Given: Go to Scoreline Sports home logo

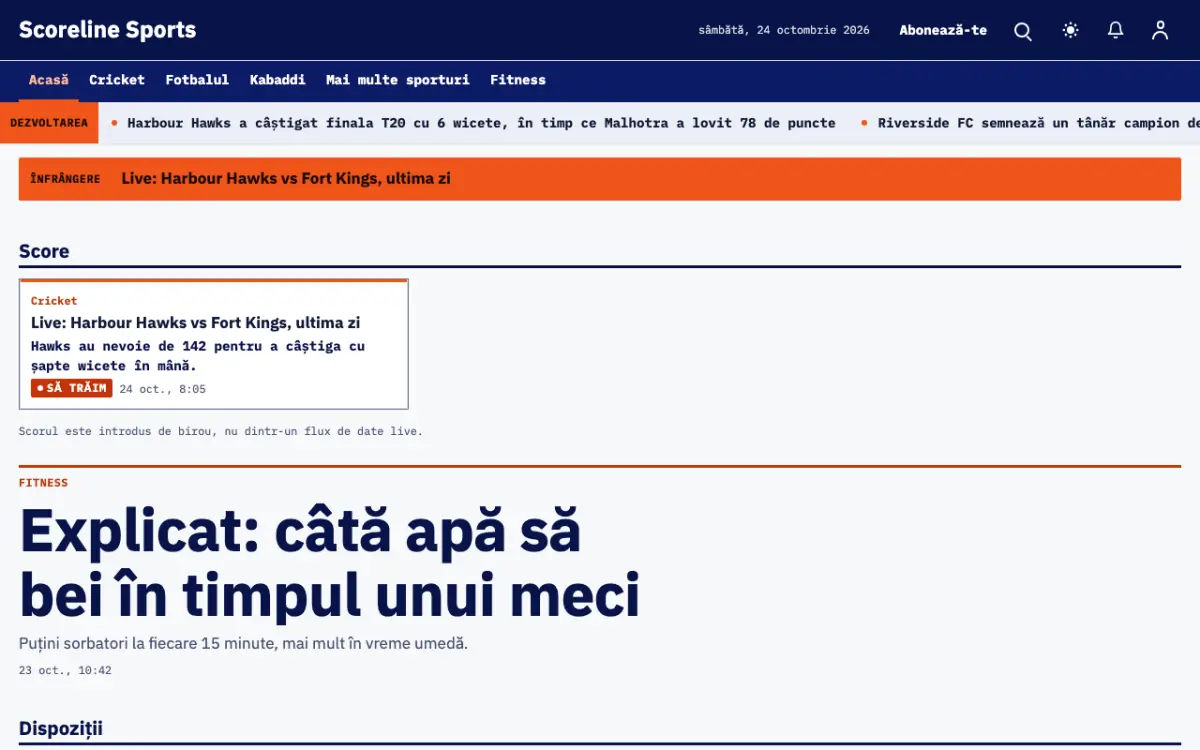Looking at the screenshot, I should point(108,30).
